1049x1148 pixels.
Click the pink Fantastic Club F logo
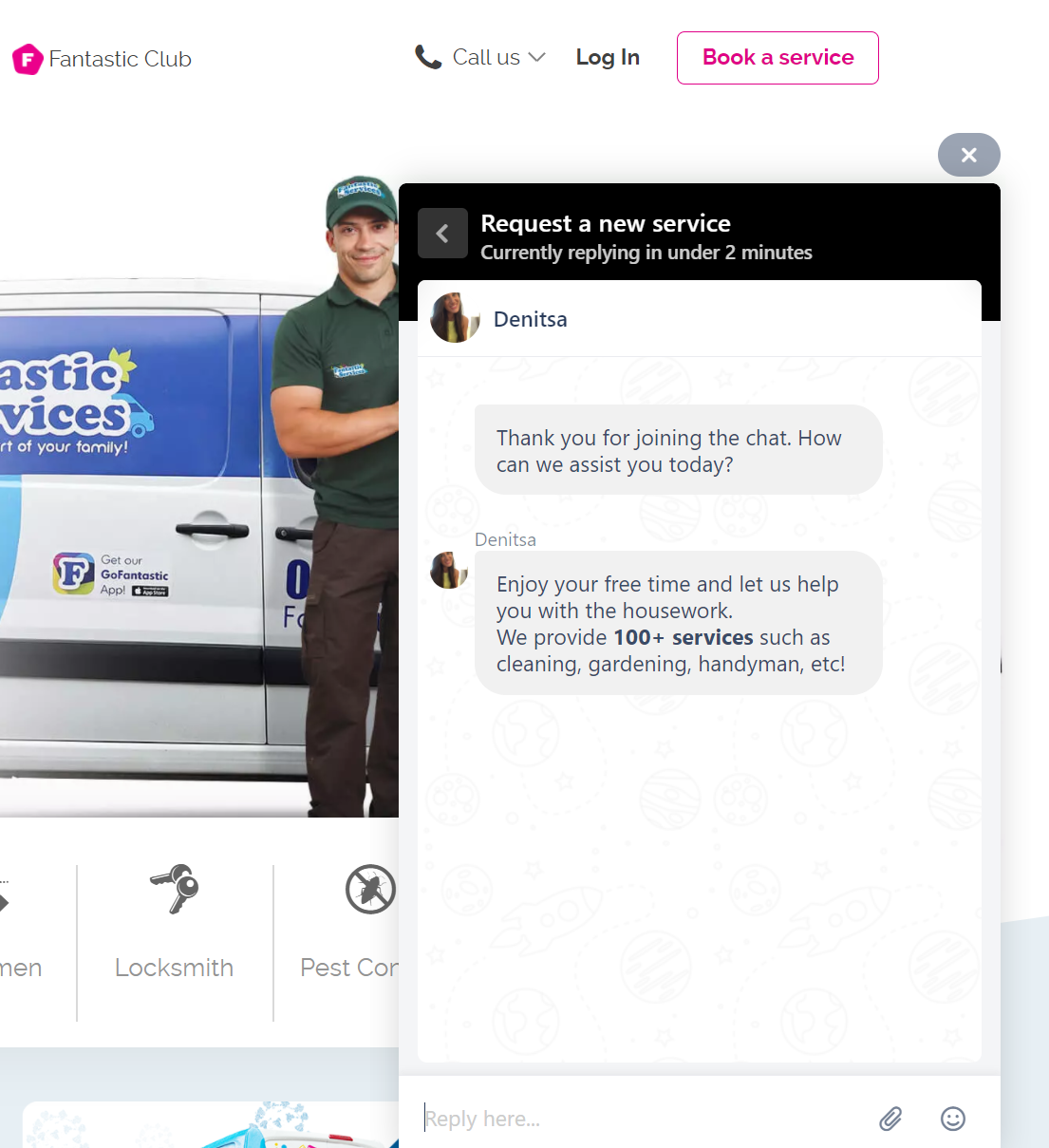click(27, 59)
